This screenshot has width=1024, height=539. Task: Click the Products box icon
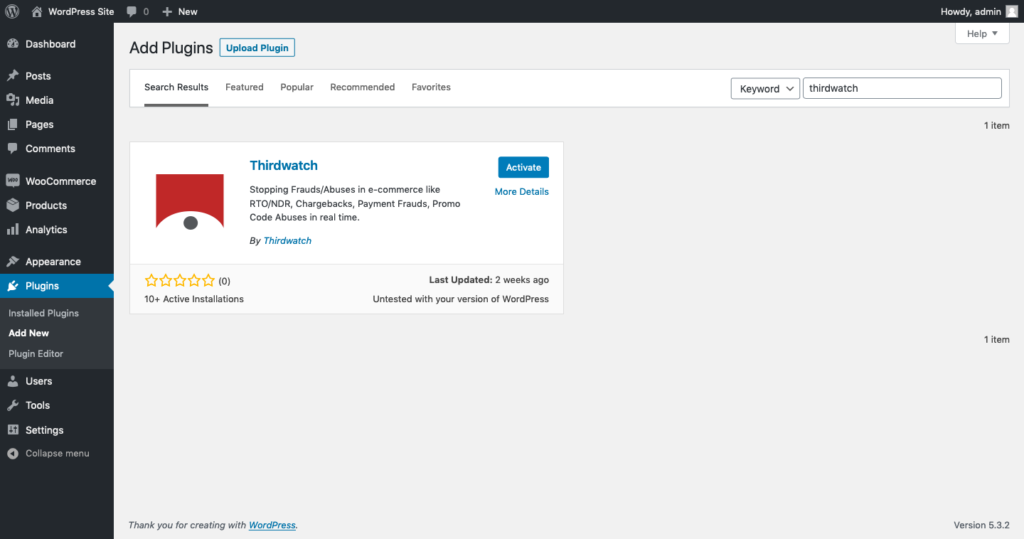click(x=12, y=205)
